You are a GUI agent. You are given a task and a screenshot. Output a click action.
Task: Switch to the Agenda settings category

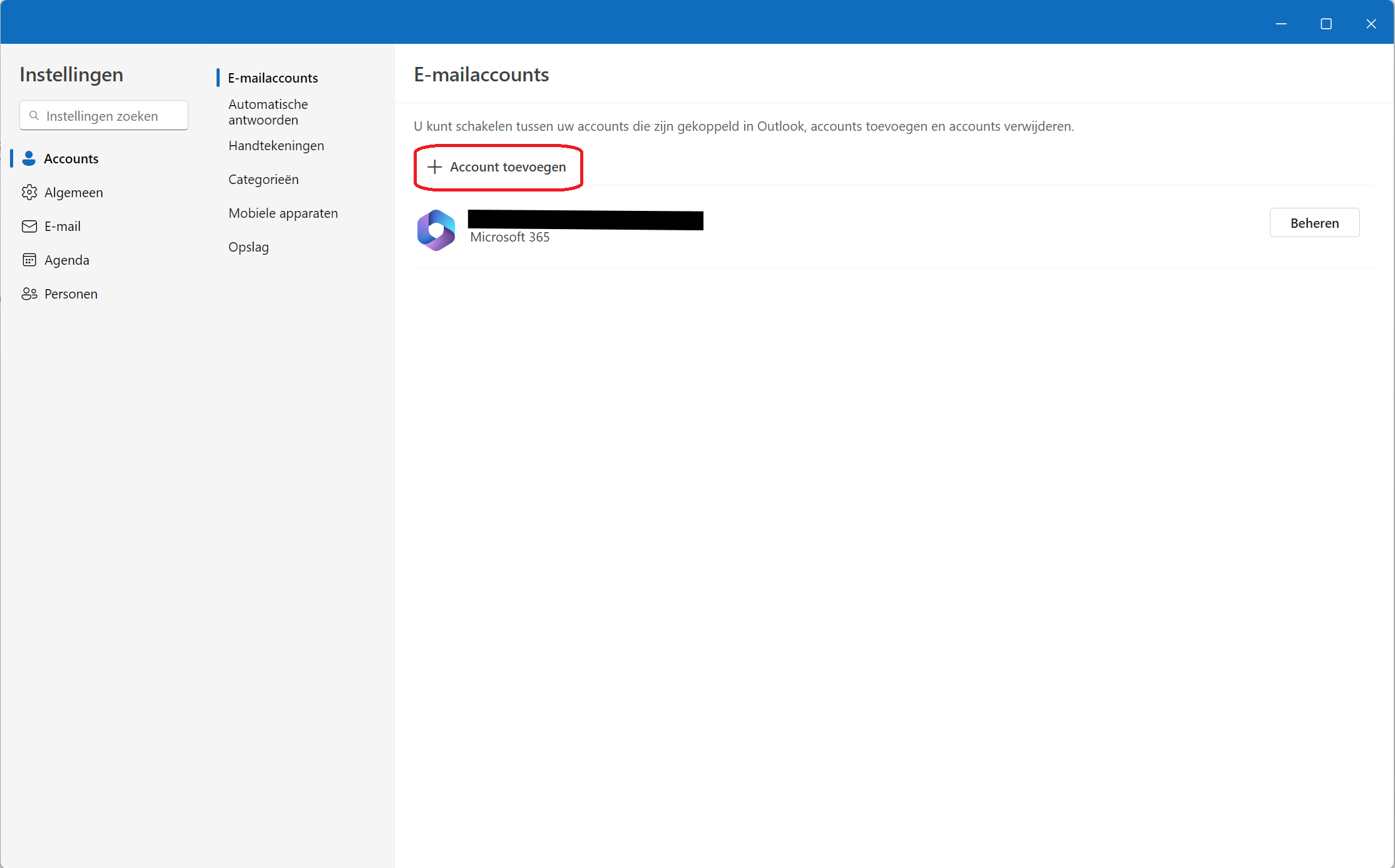(x=67, y=260)
